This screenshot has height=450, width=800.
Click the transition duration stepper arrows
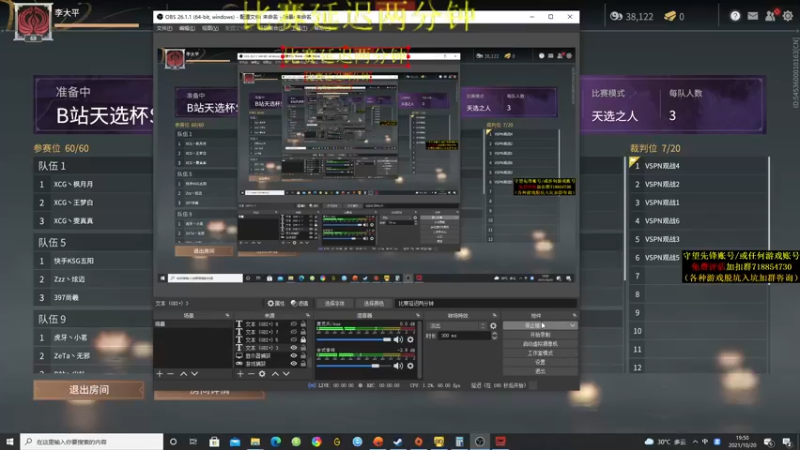[x=494, y=336]
